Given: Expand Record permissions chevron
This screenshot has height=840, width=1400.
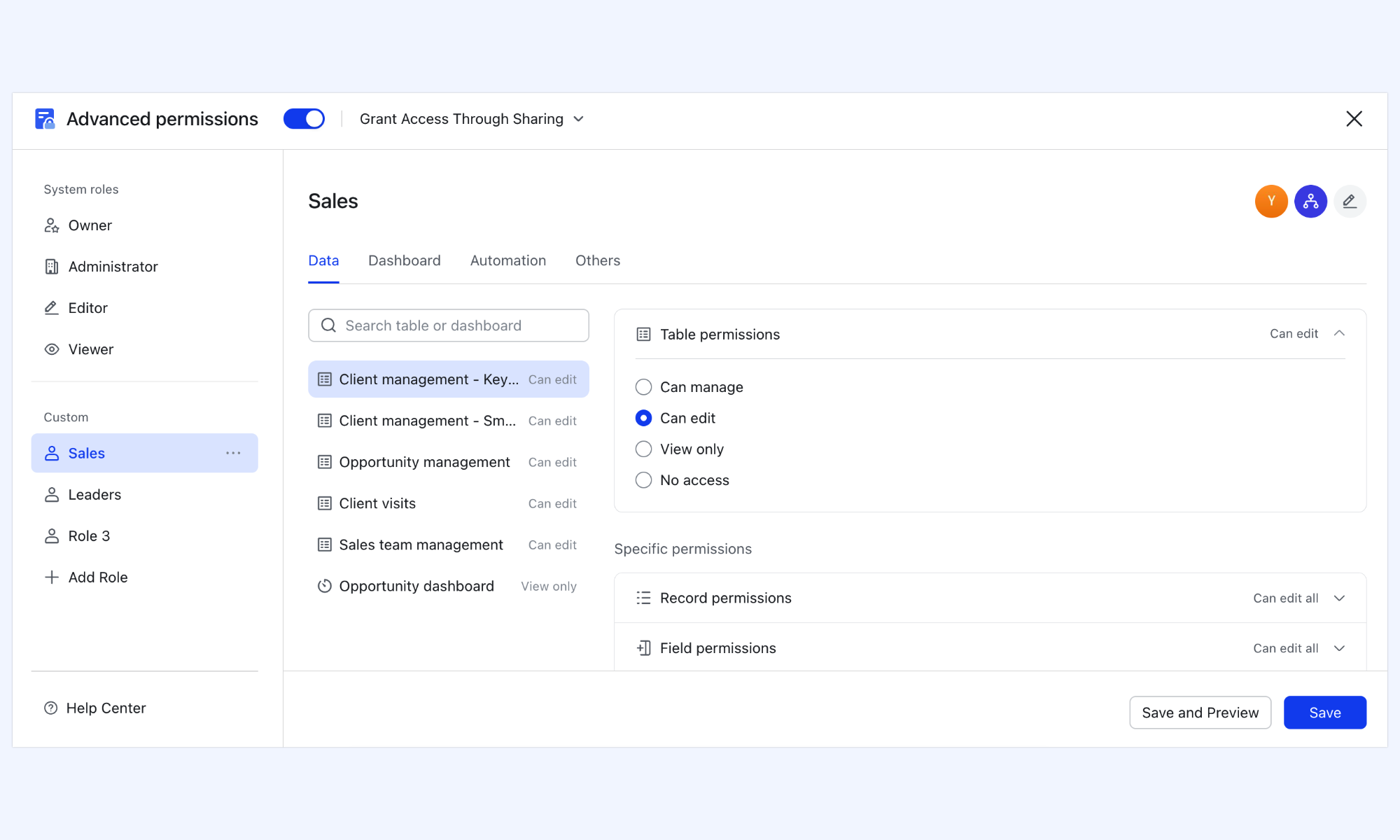Looking at the screenshot, I should tap(1339, 598).
